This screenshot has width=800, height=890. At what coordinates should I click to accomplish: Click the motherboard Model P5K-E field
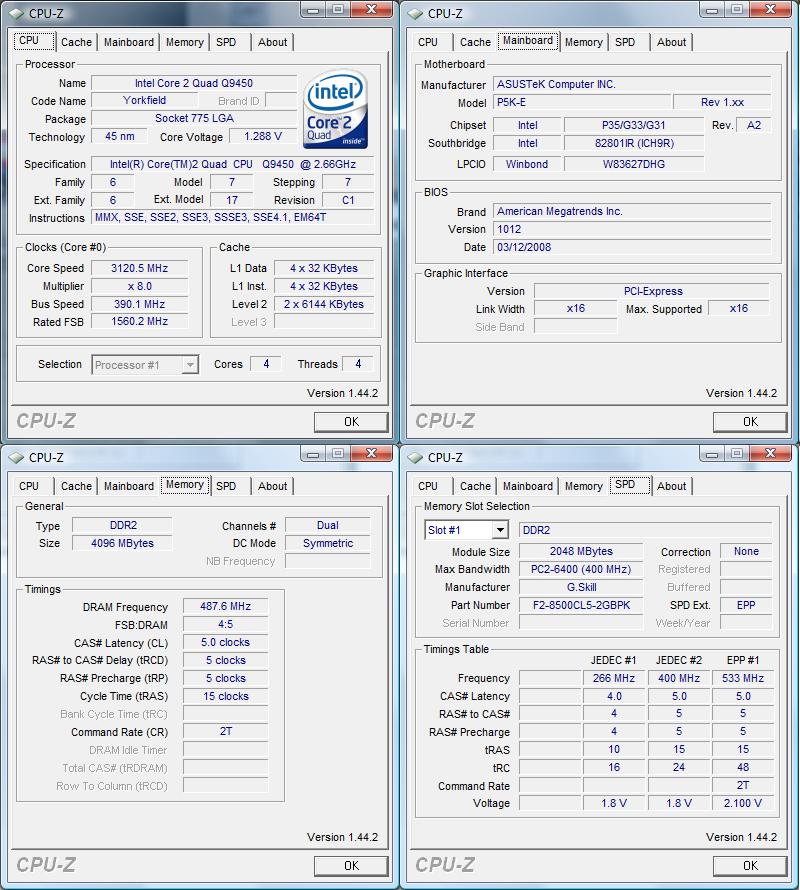(582, 102)
